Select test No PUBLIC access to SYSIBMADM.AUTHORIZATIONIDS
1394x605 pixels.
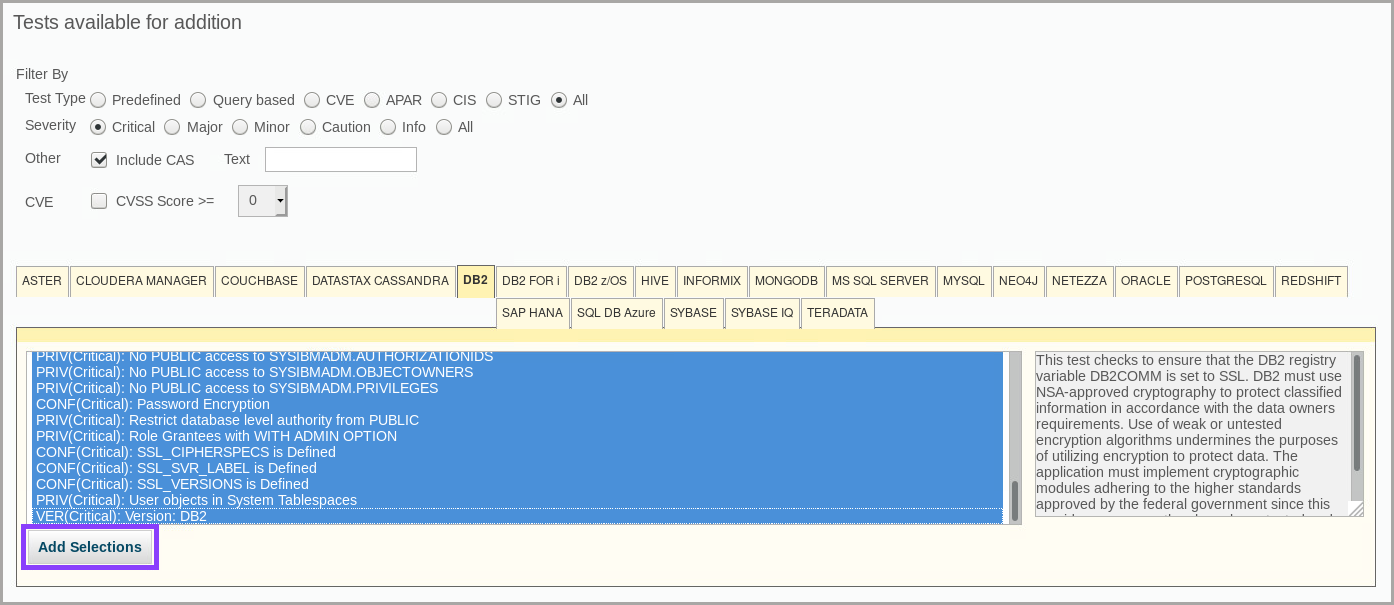(x=517, y=357)
